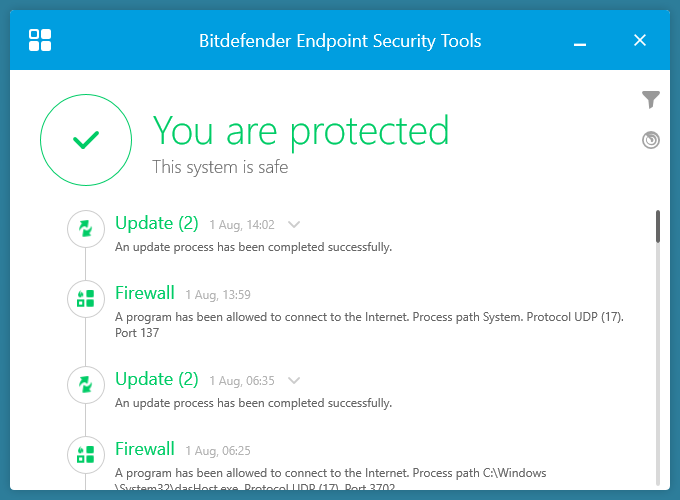Click the Firewall icon for the 13:59 event
The width and height of the screenshot is (680, 500).
(86, 298)
